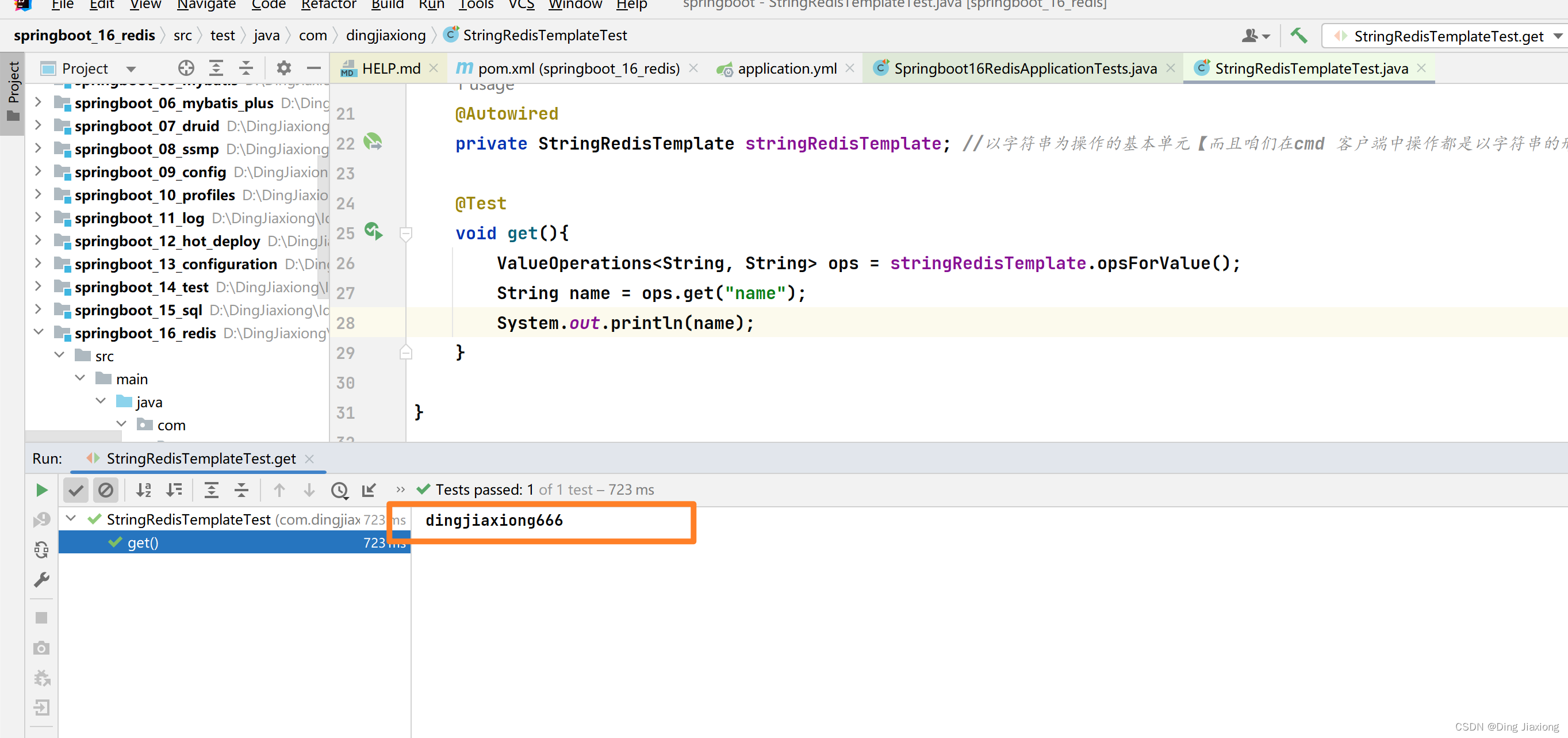
Task: Select opened file locator icon in Project panel
Action: click(186, 68)
